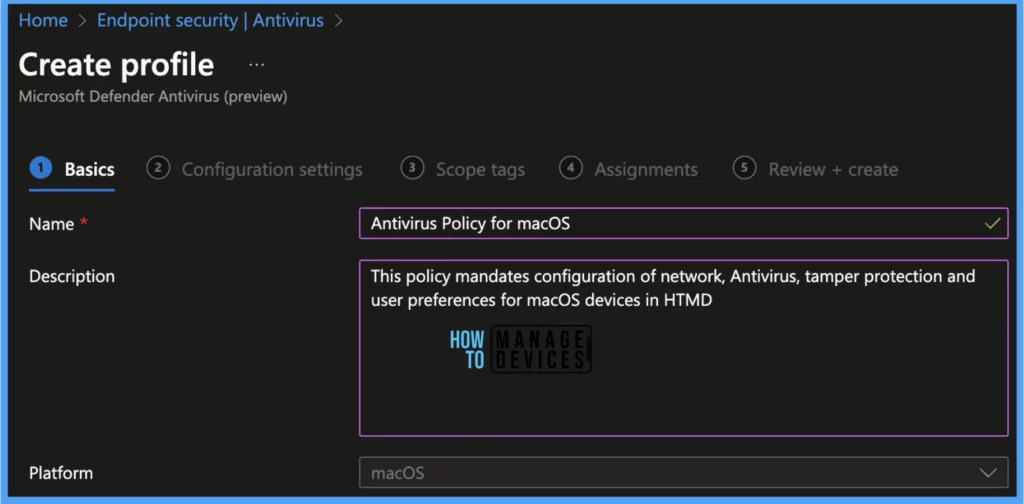
Task: Click the 'Description' field label
Action: (72, 276)
